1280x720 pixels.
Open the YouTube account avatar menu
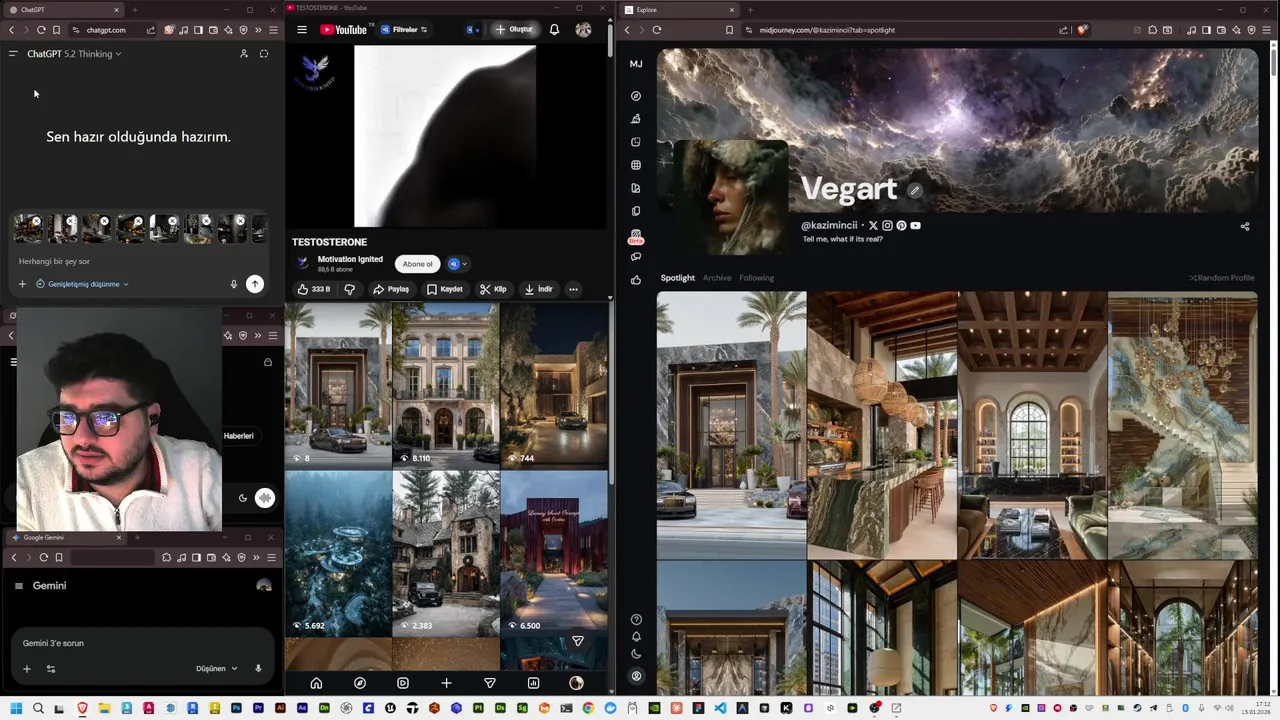(x=583, y=30)
